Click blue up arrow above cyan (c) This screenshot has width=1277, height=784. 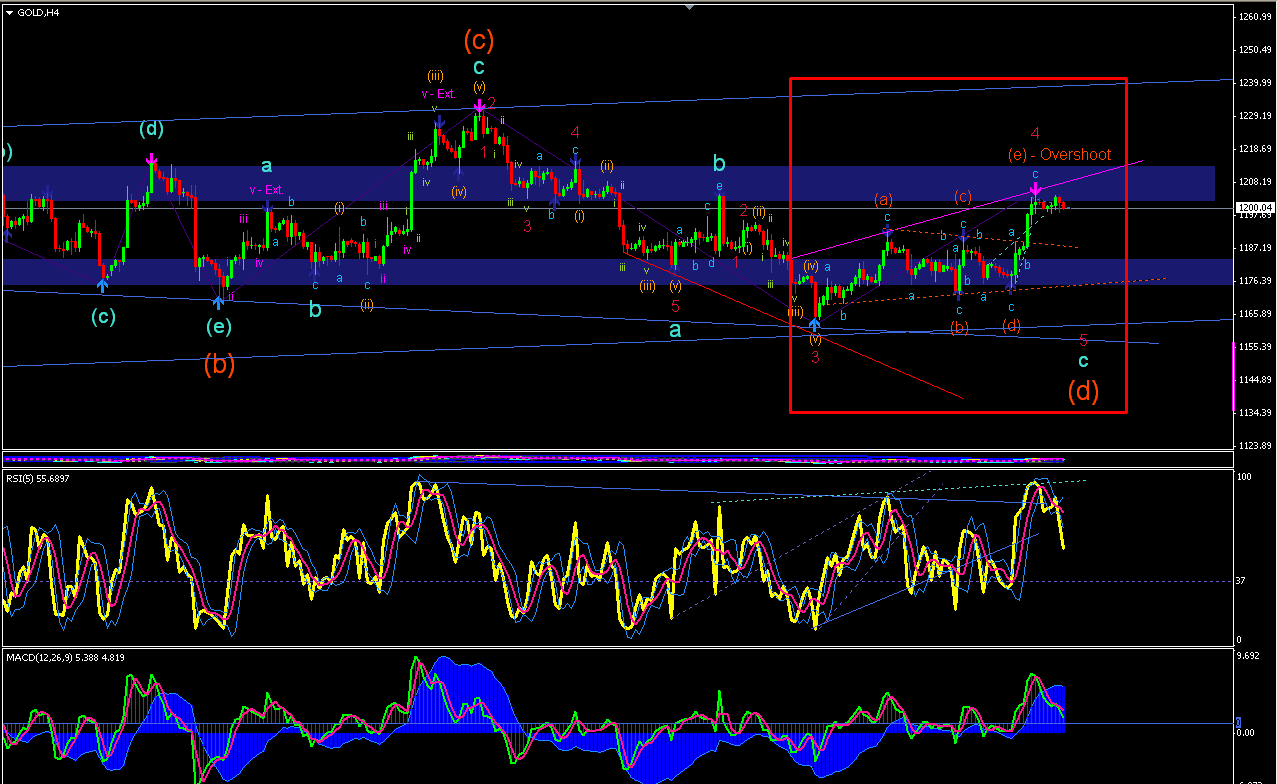click(x=103, y=286)
